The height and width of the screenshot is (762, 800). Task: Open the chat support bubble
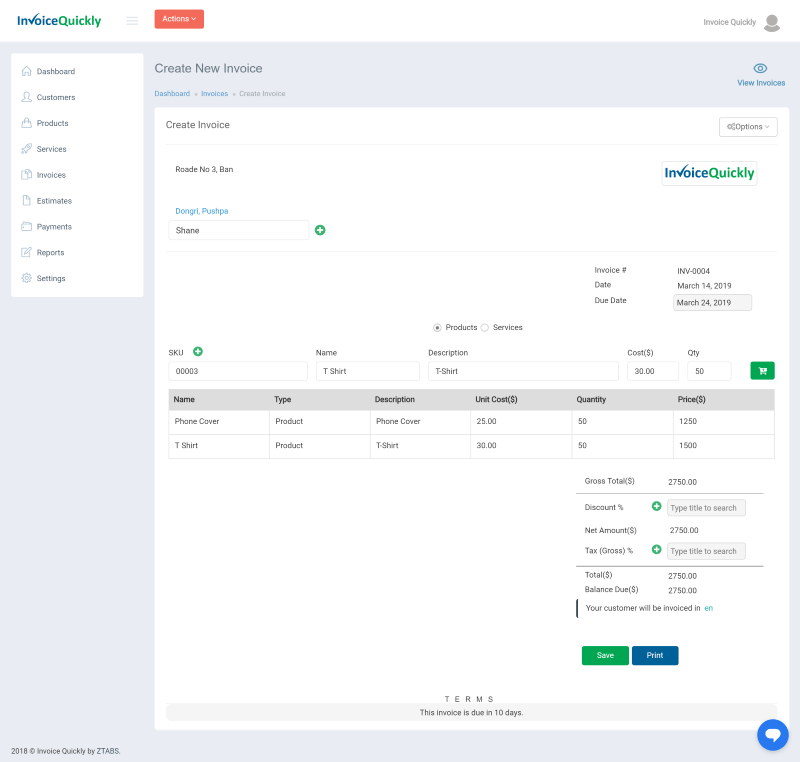click(772, 734)
